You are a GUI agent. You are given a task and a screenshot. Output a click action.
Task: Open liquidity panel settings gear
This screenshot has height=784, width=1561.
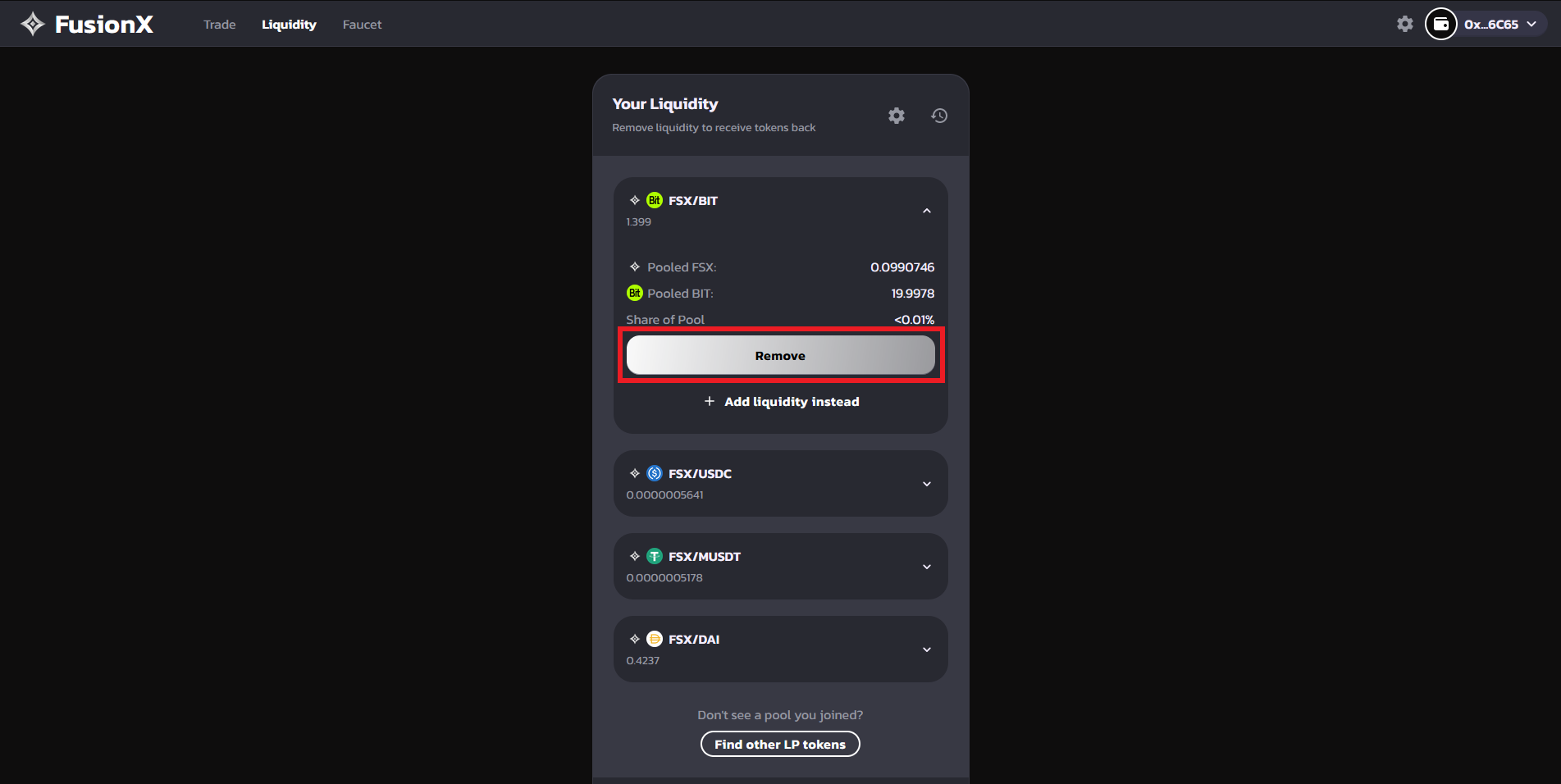(896, 116)
